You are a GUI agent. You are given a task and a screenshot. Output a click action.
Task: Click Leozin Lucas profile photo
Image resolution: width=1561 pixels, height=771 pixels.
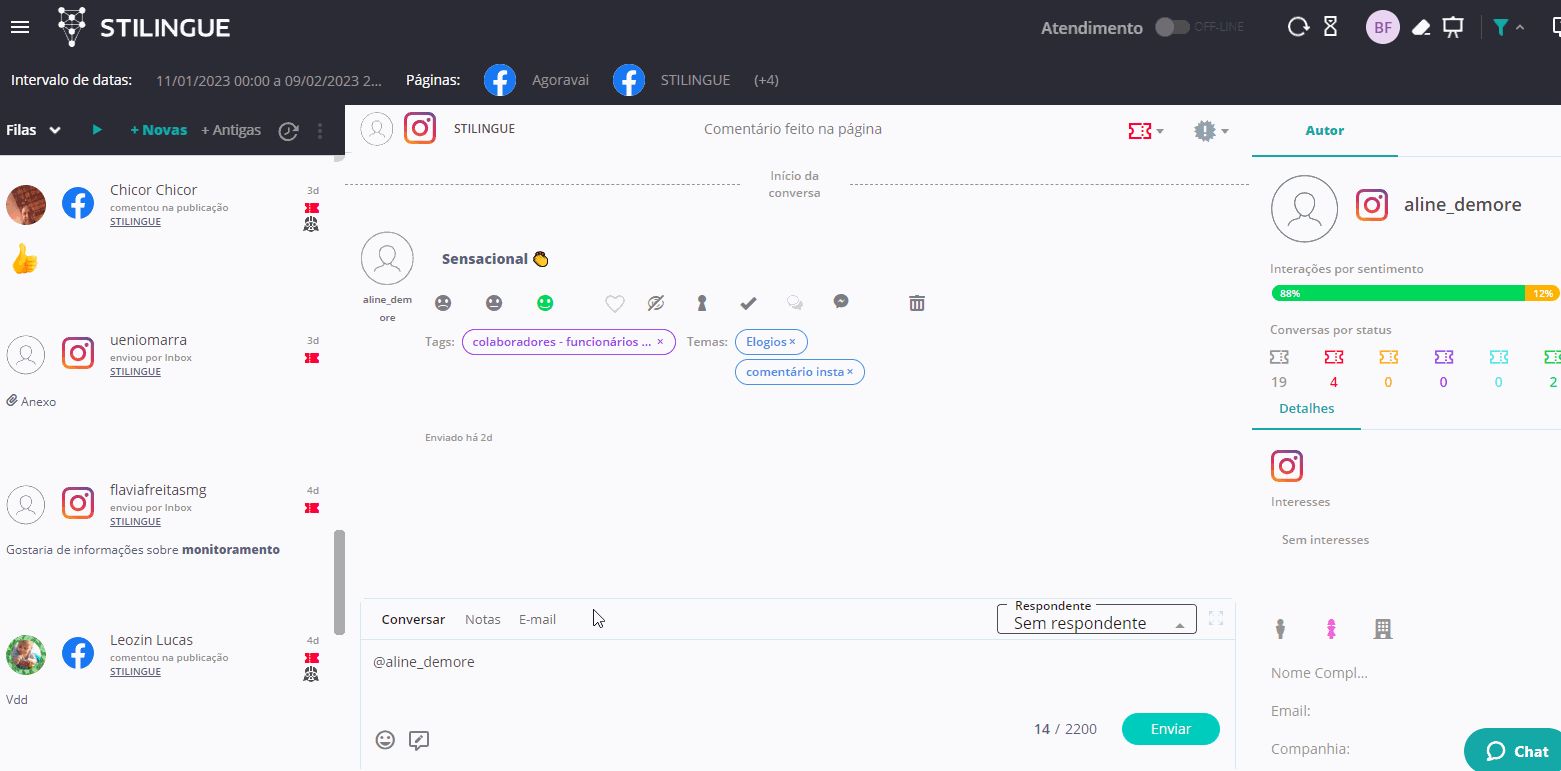tap(26, 655)
